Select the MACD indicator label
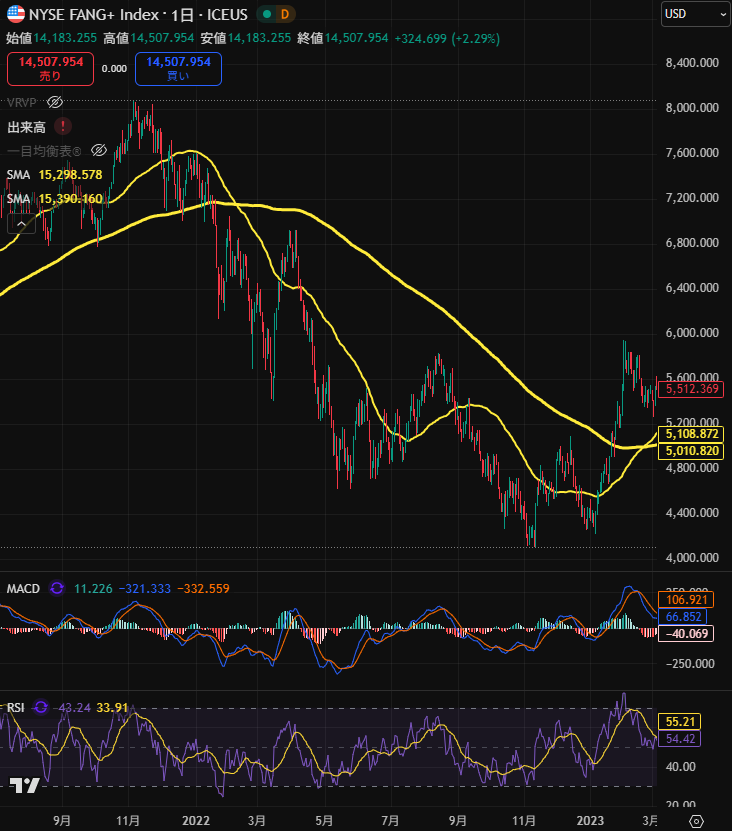The width and height of the screenshot is (732, 831). pyautogui.click(x=23, y=589)
